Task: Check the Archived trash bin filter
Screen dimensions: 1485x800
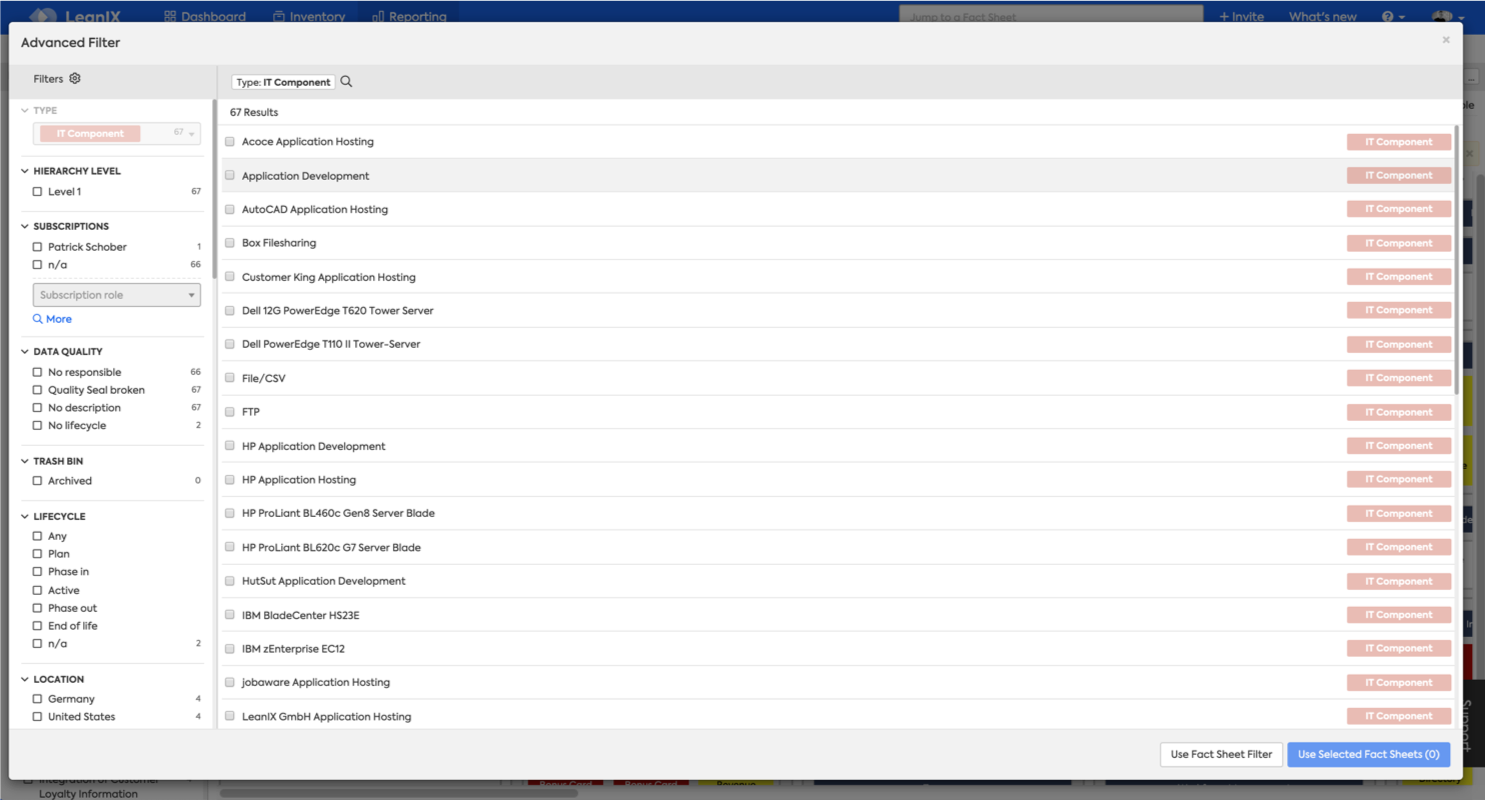Action: coord(38,481)
